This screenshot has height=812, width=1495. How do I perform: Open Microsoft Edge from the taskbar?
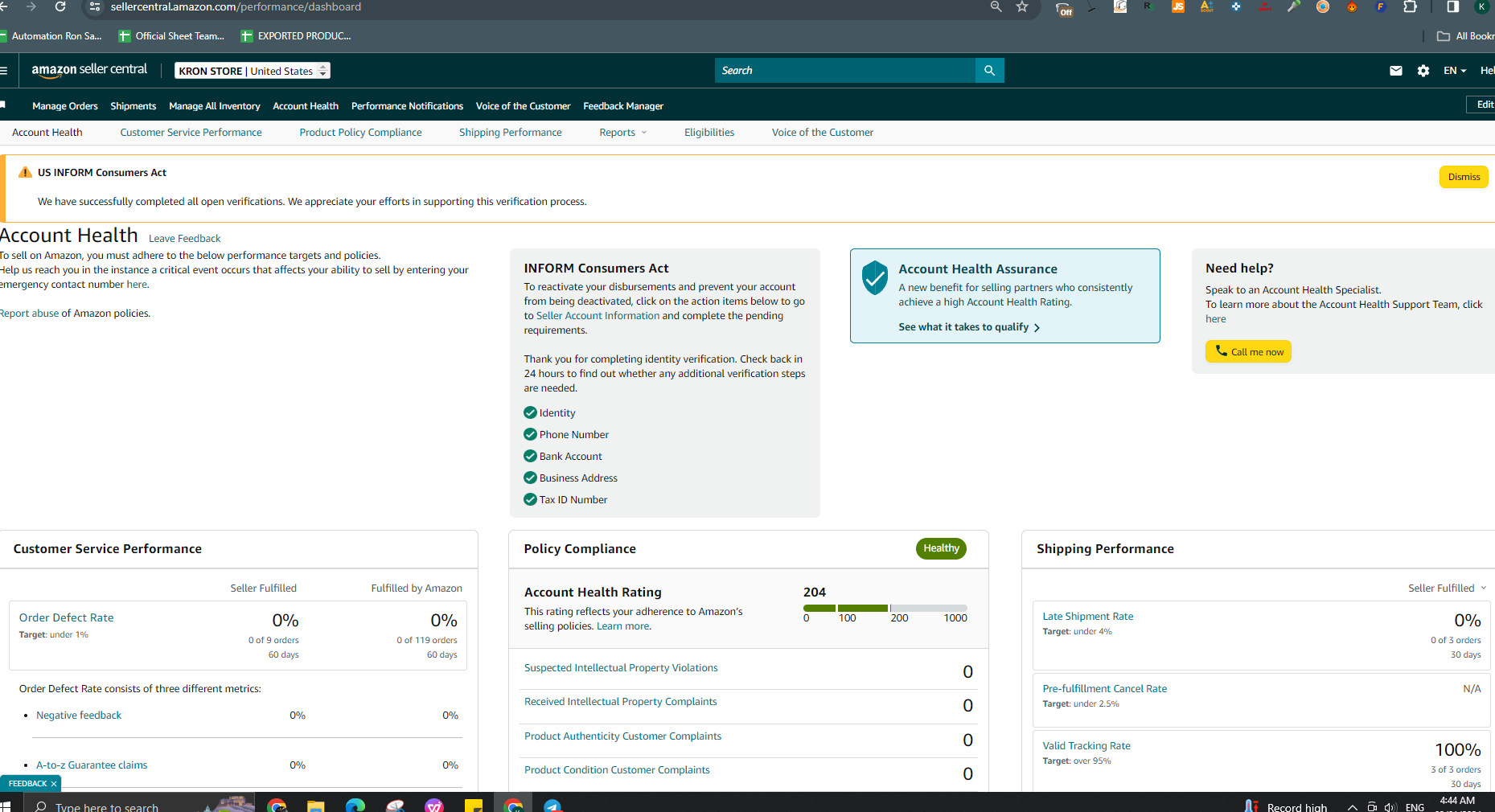(x=355, y=805)
